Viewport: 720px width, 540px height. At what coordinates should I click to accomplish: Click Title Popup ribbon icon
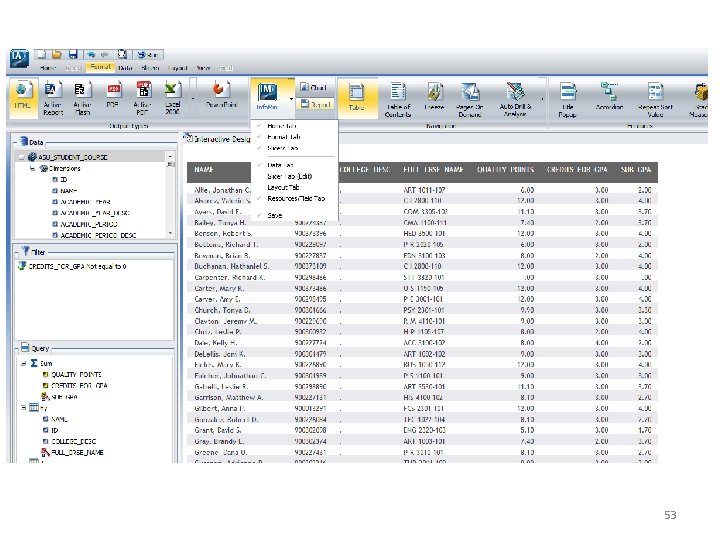pos(568,98)
